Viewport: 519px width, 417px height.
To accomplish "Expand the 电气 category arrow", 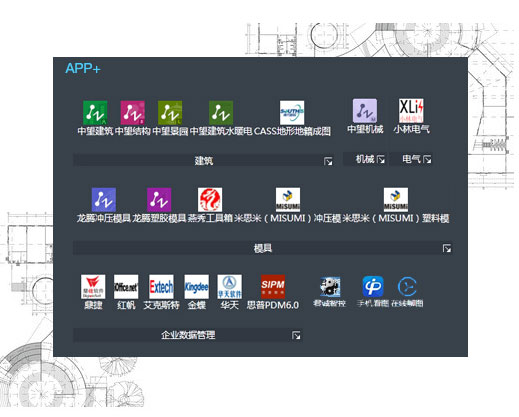I will coord(427,159).
